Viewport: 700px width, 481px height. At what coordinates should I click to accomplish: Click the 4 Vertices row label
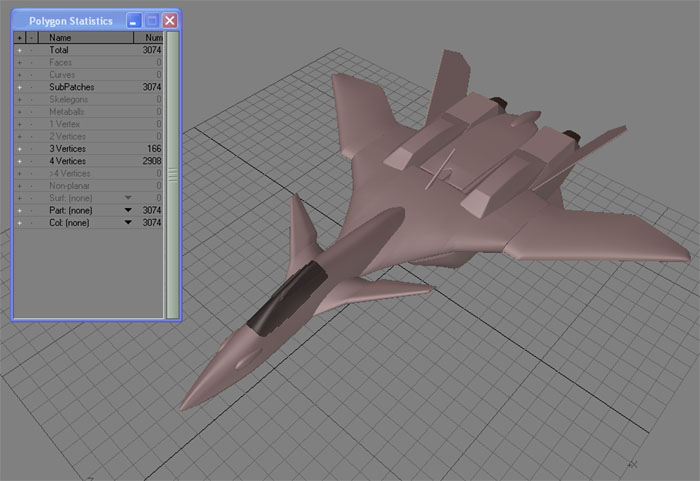pos(67,161)
